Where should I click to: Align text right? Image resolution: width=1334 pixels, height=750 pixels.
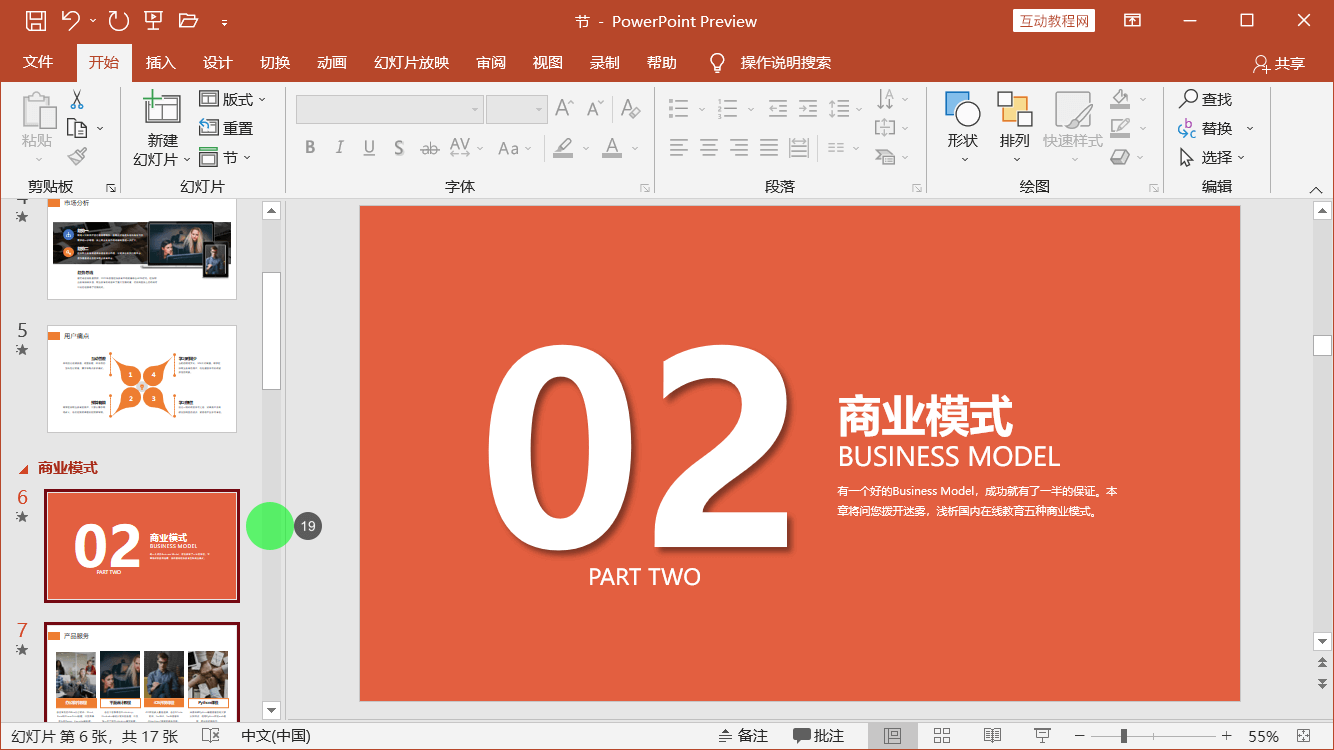739,148
